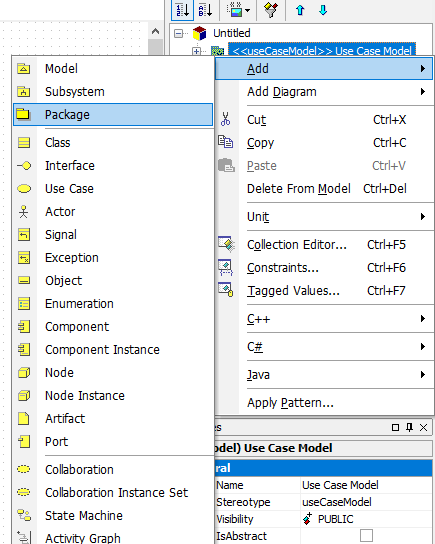Click the Copy icon in context menu
Viewport: 435px width, 544px height.
pos(225,142)
